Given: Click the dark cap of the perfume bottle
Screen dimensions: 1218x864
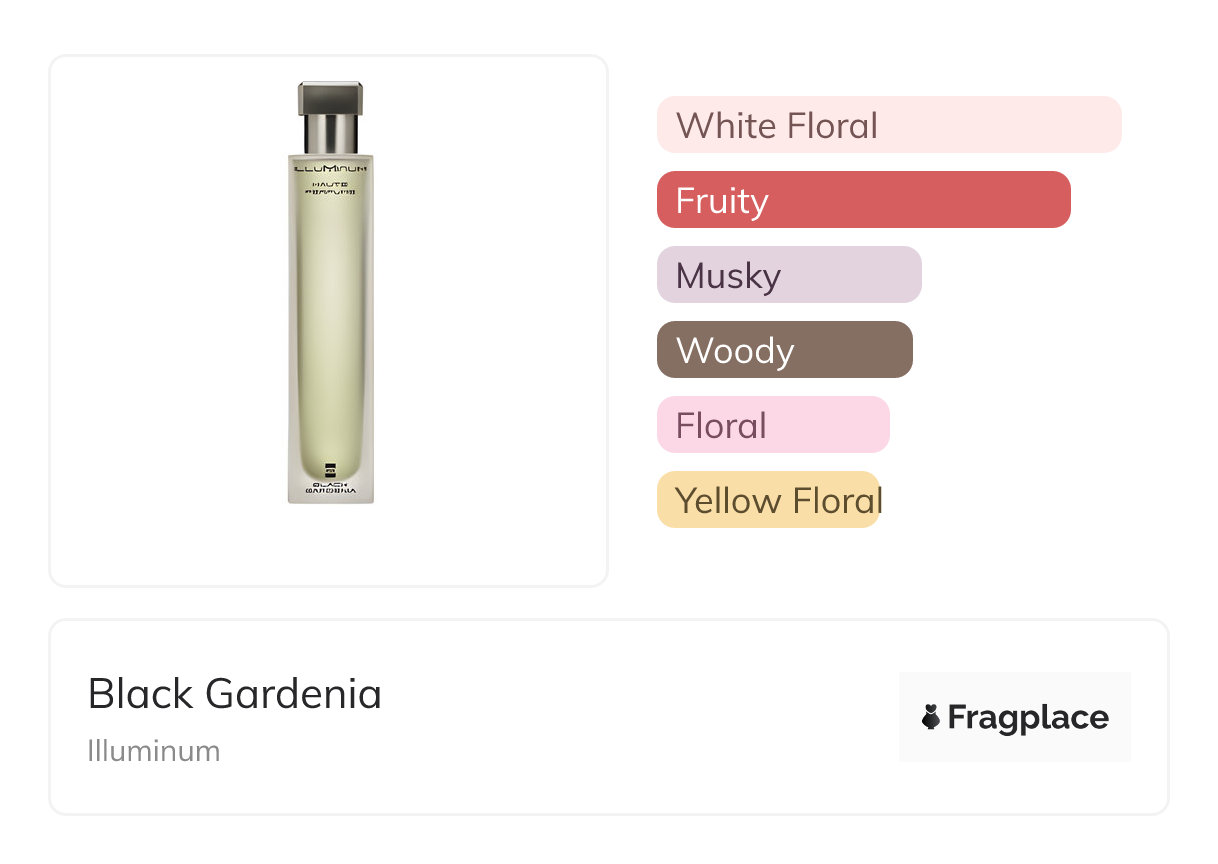Looking at the screenshot, I should pos(330,97).
